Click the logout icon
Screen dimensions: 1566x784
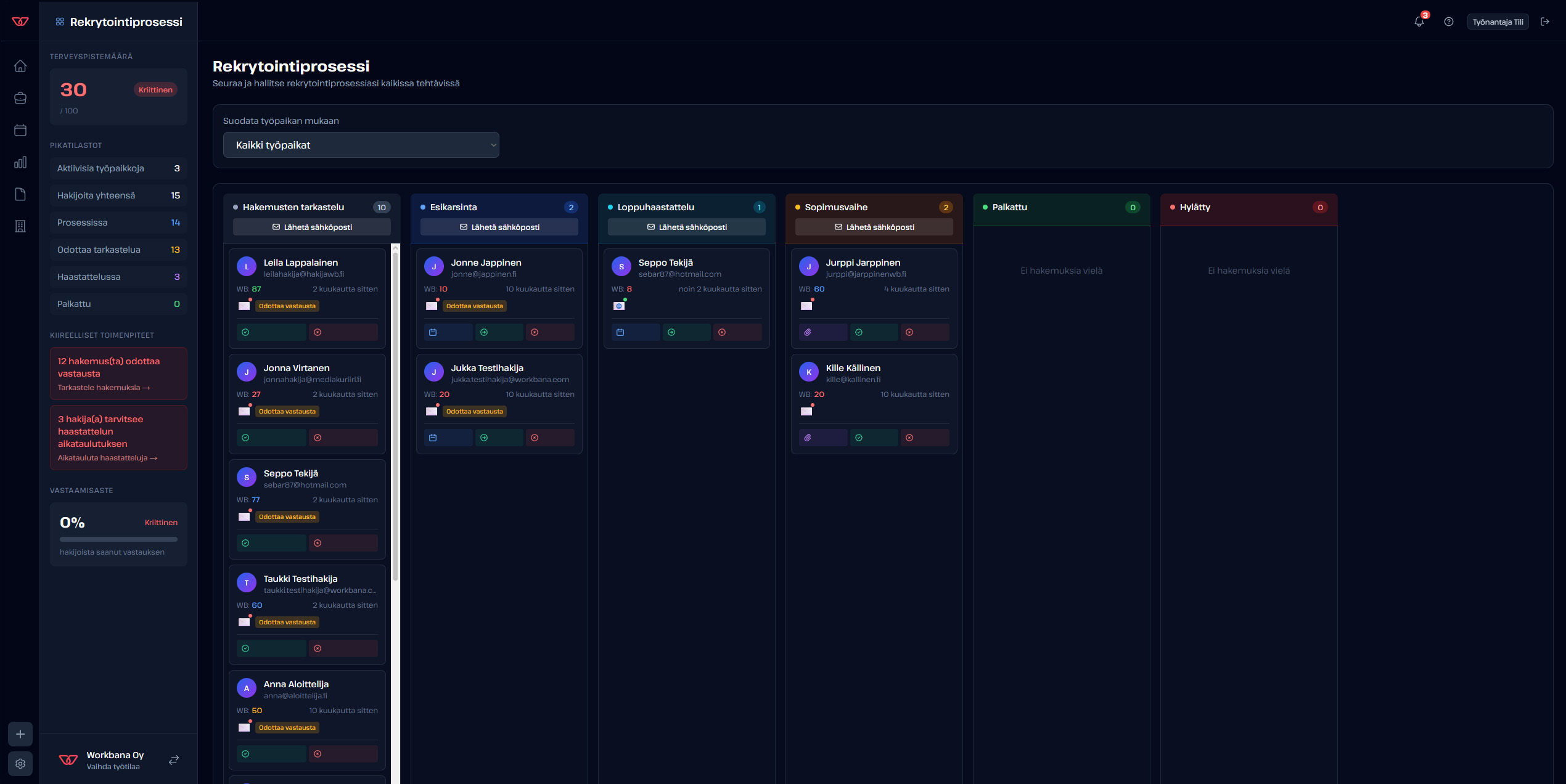tap(1545, 22)
